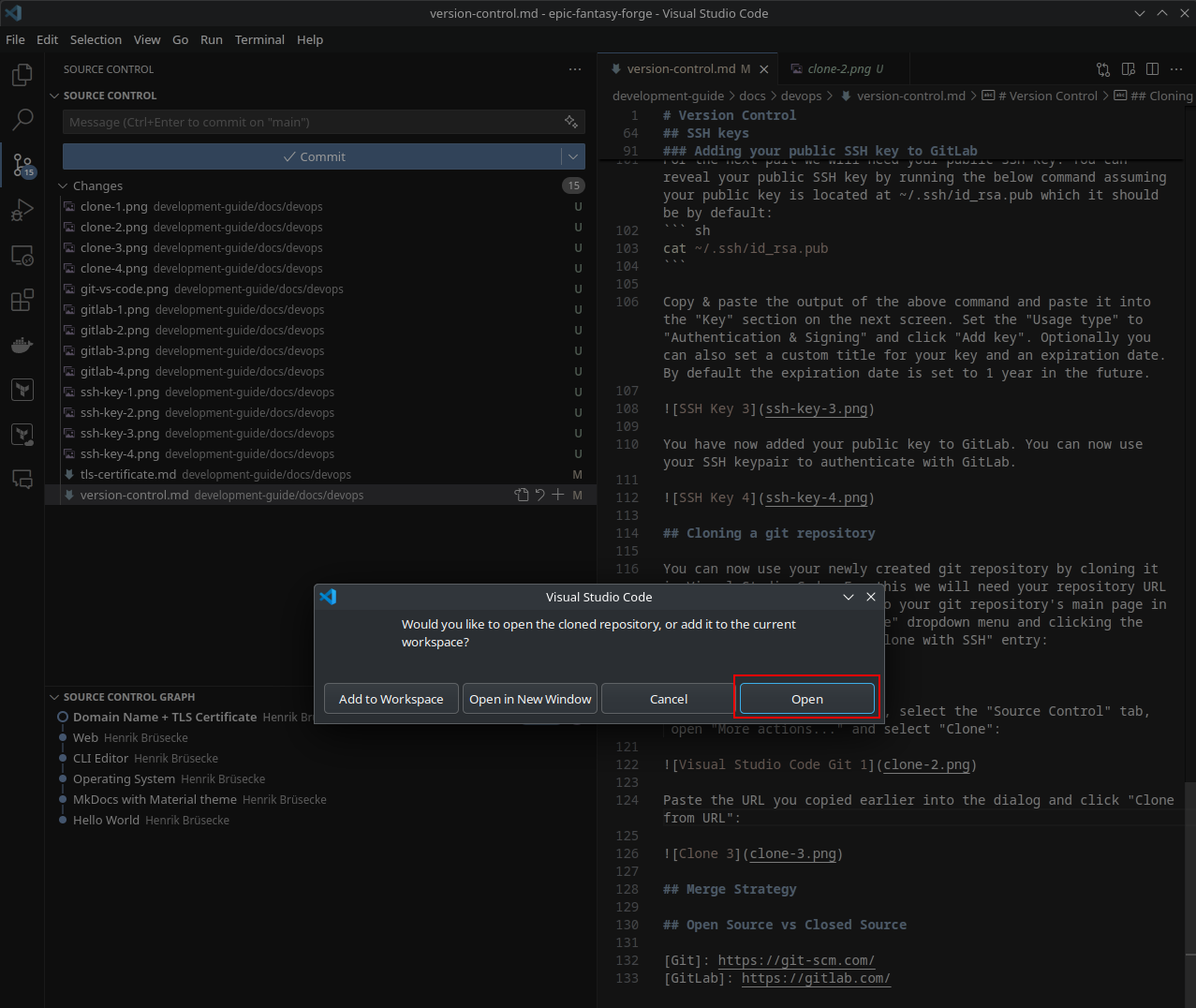Collapse the Changes group

pos(64,185)
